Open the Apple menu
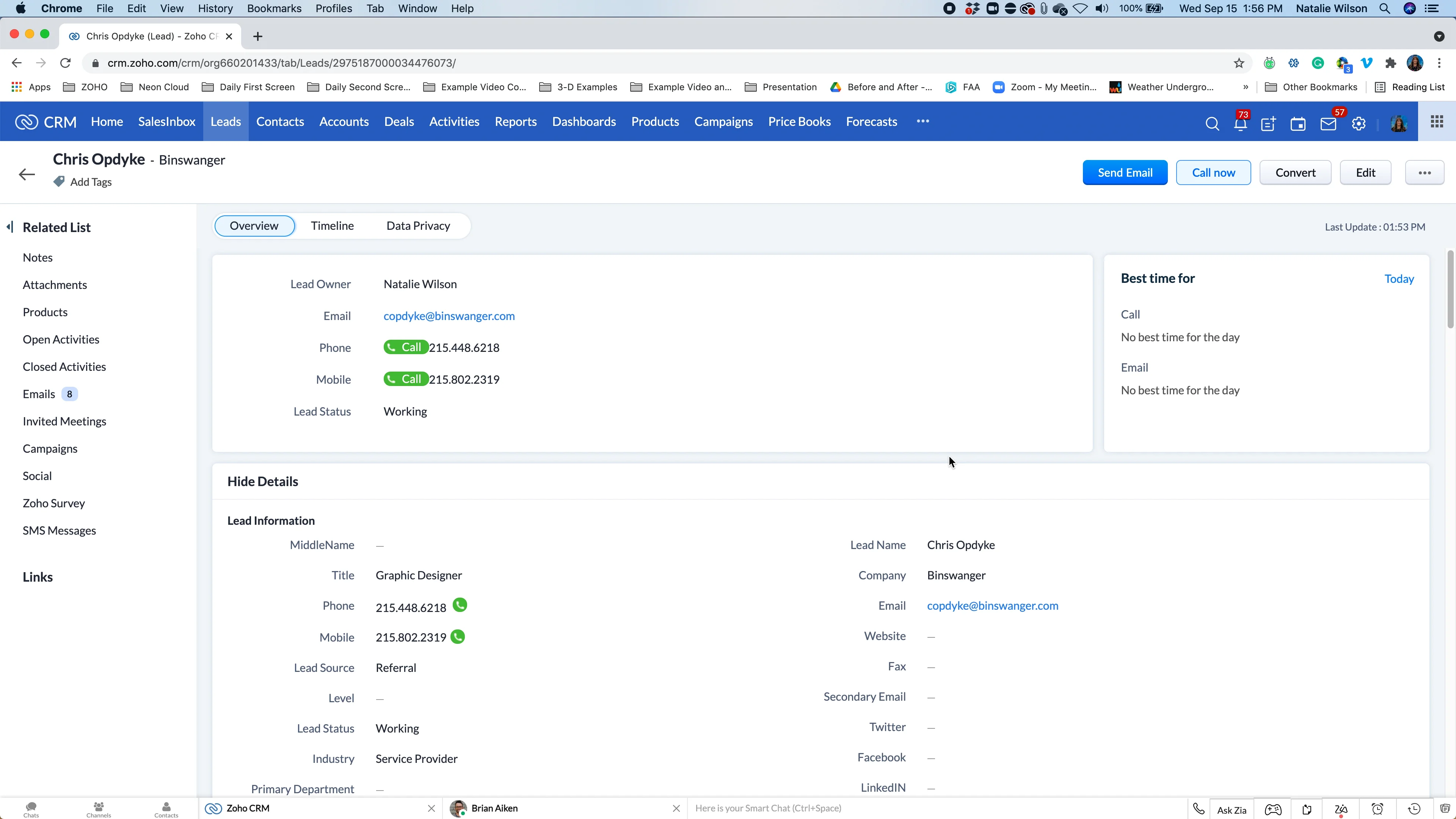This screenshot has width=1456, height=819. (x=20, y=8)
